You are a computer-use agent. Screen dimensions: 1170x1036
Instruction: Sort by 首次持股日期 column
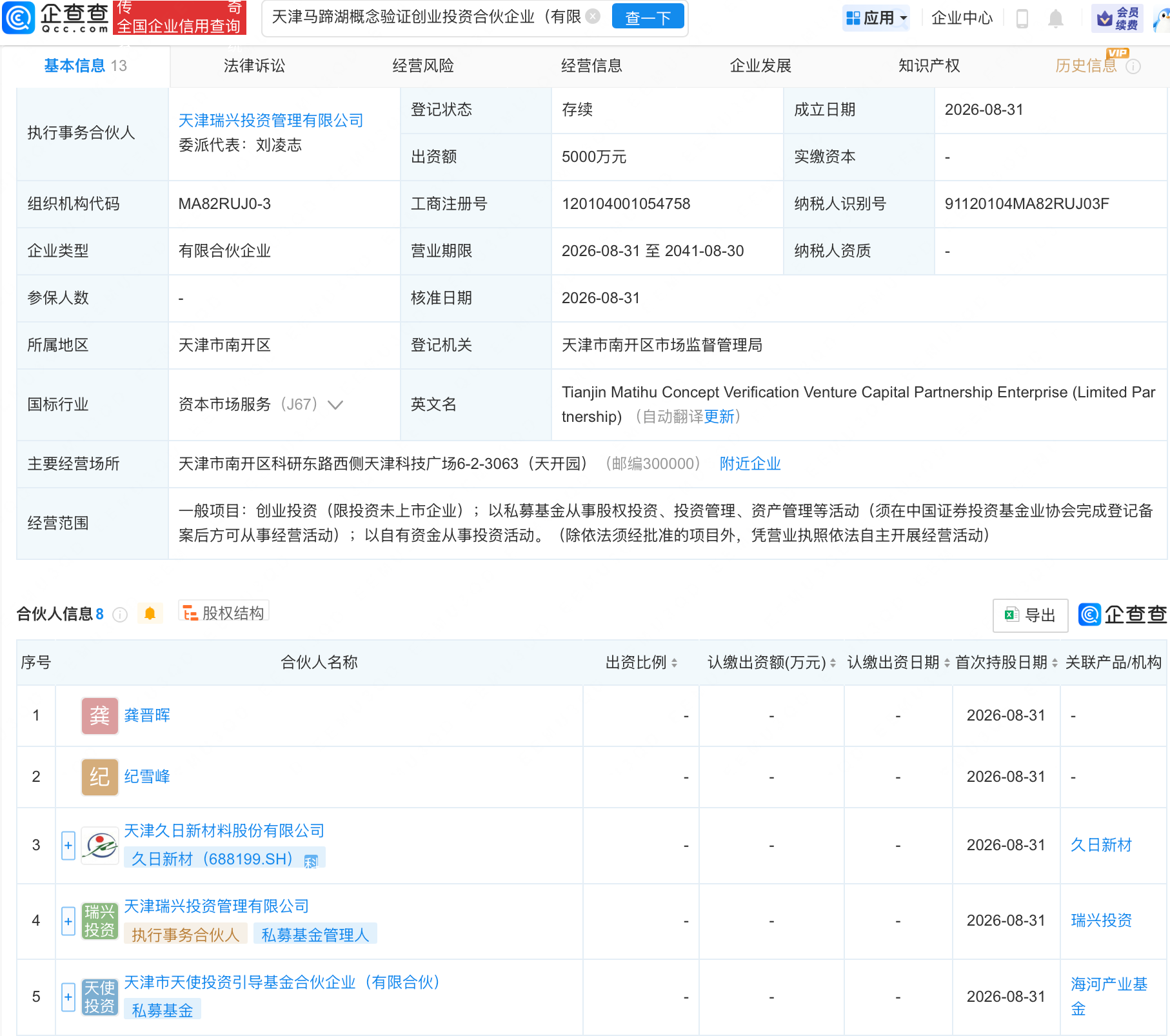point(1055,662)
